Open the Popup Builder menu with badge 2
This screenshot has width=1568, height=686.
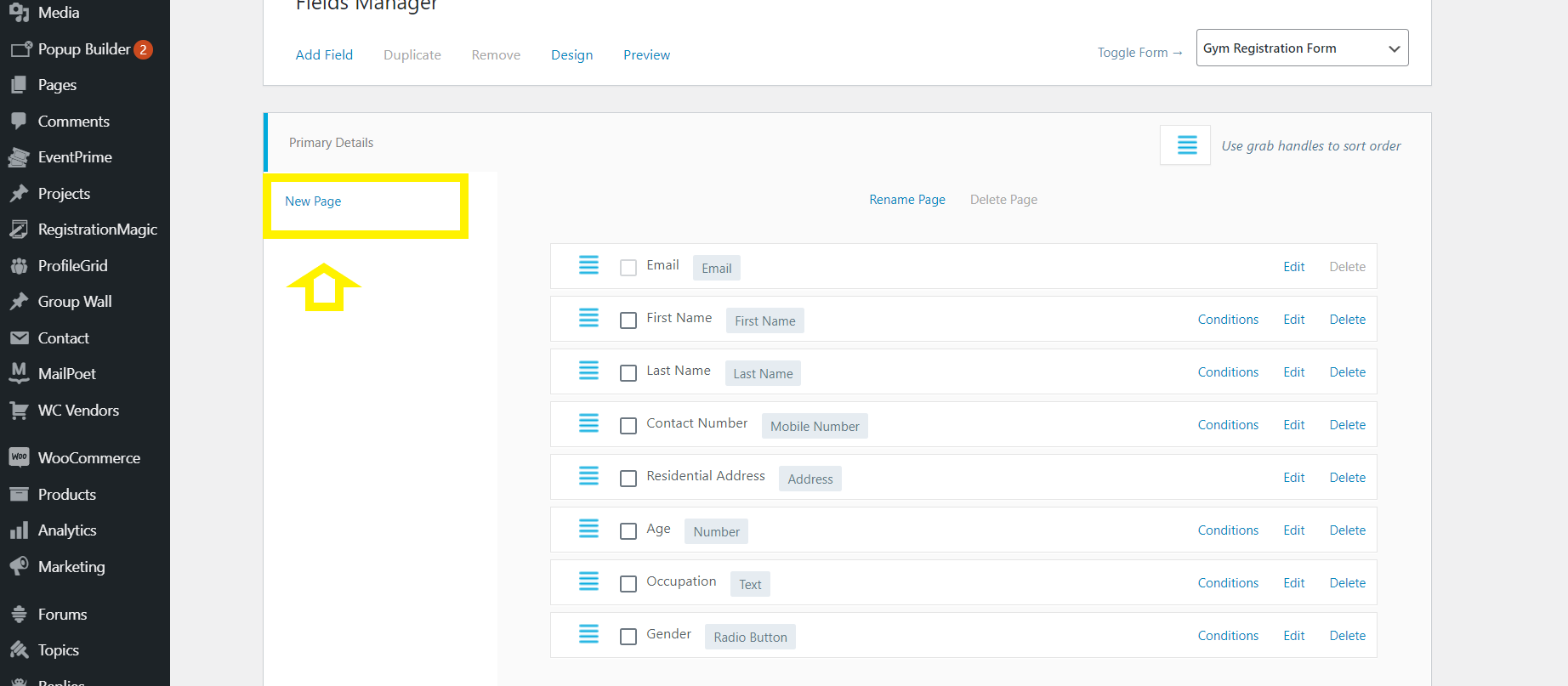coord(85,49)
